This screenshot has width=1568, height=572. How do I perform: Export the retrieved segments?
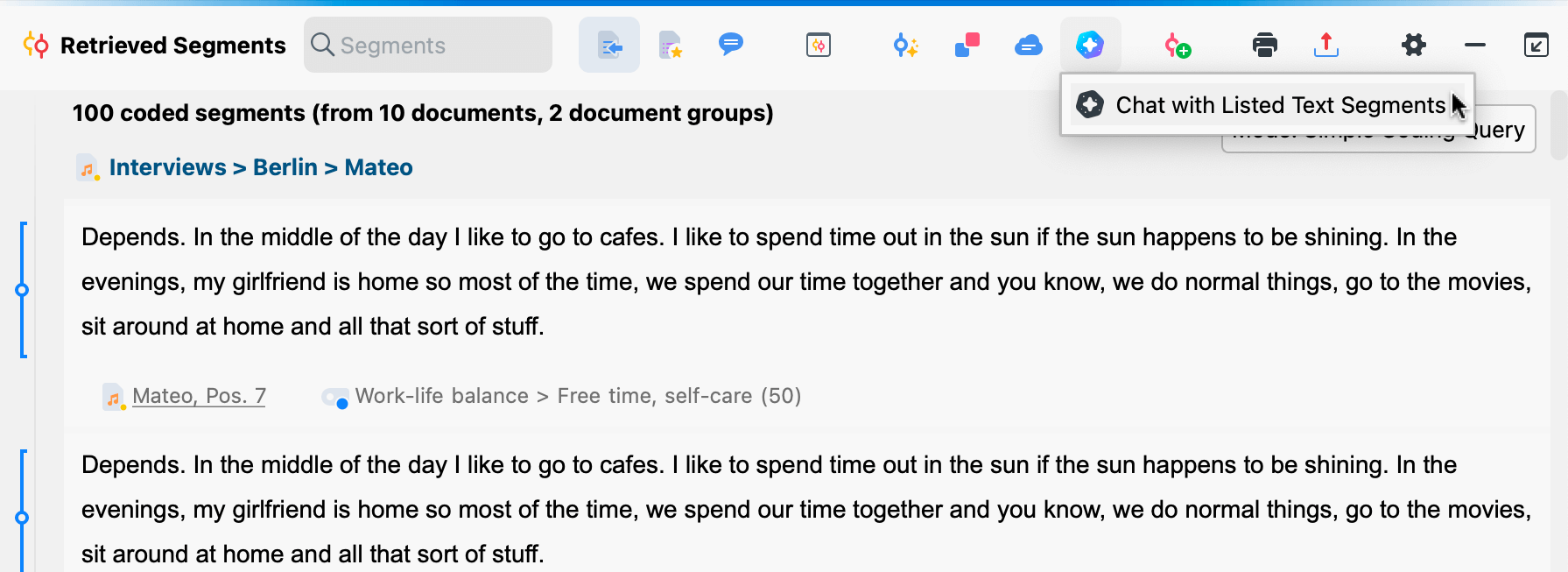click(x=1326, y=45)
